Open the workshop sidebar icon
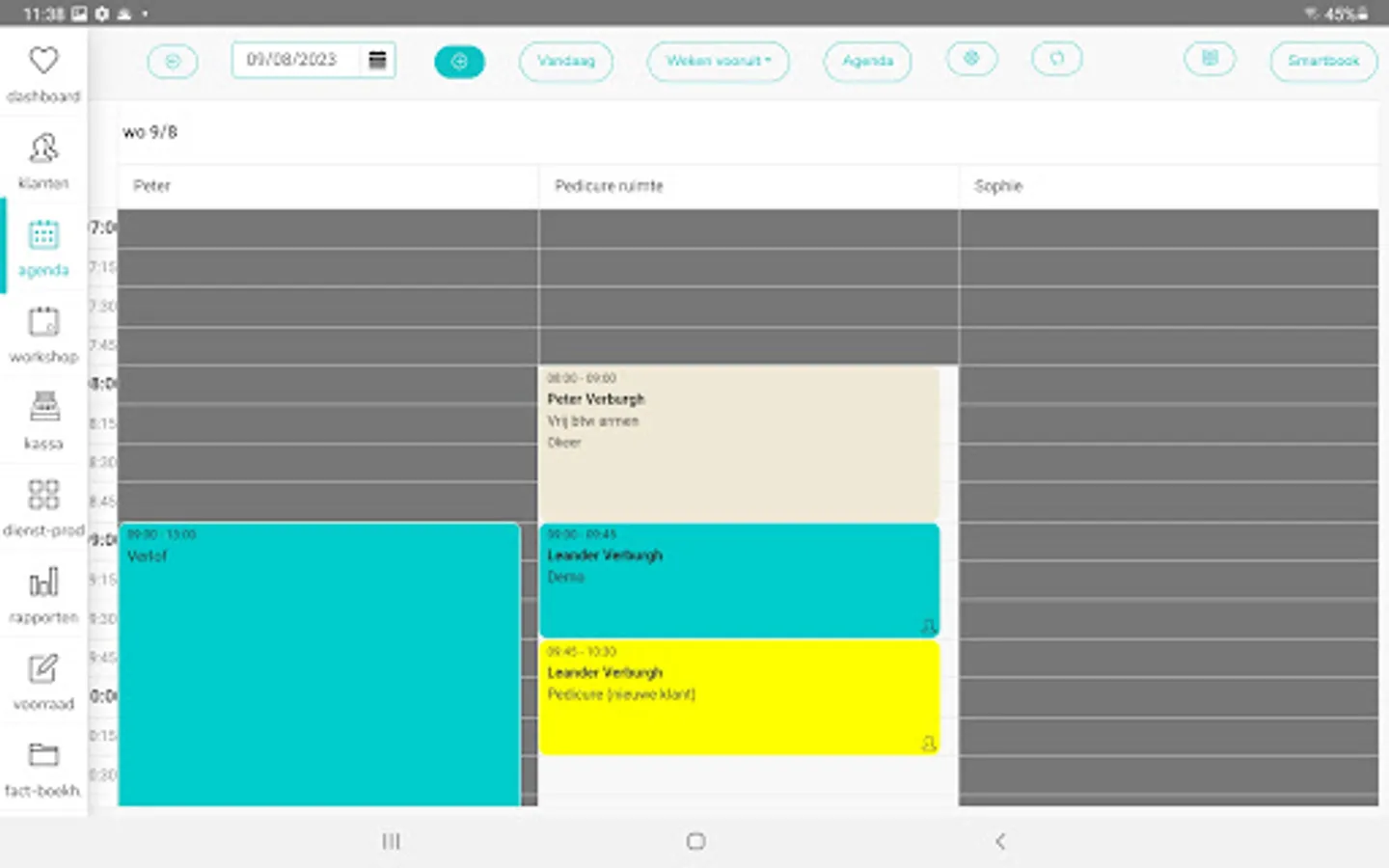This screenshot has height=868, width=1389. click(x=43, y=321)
